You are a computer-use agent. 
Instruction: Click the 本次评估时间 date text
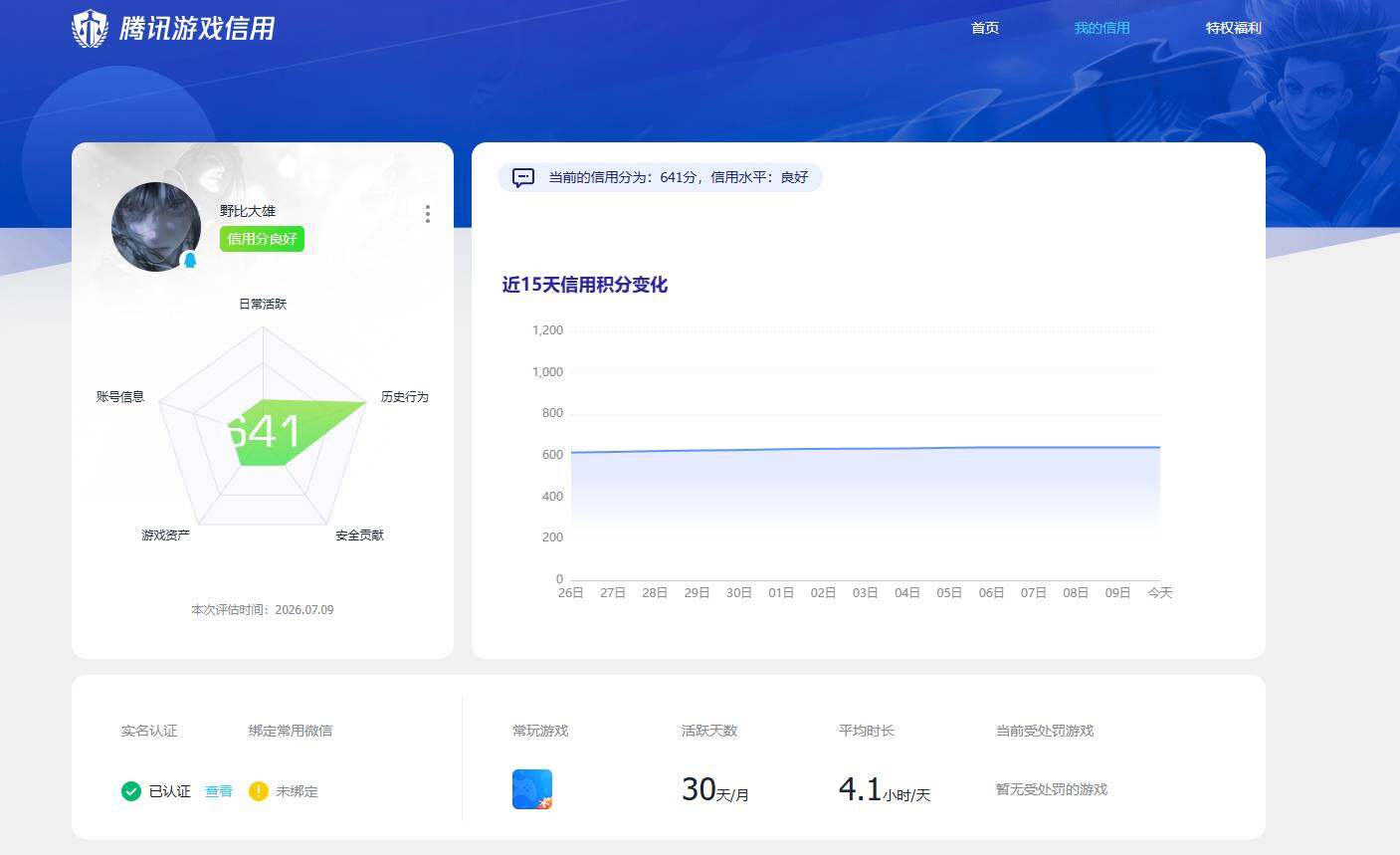pyautogui.click(x=263, y=609)
